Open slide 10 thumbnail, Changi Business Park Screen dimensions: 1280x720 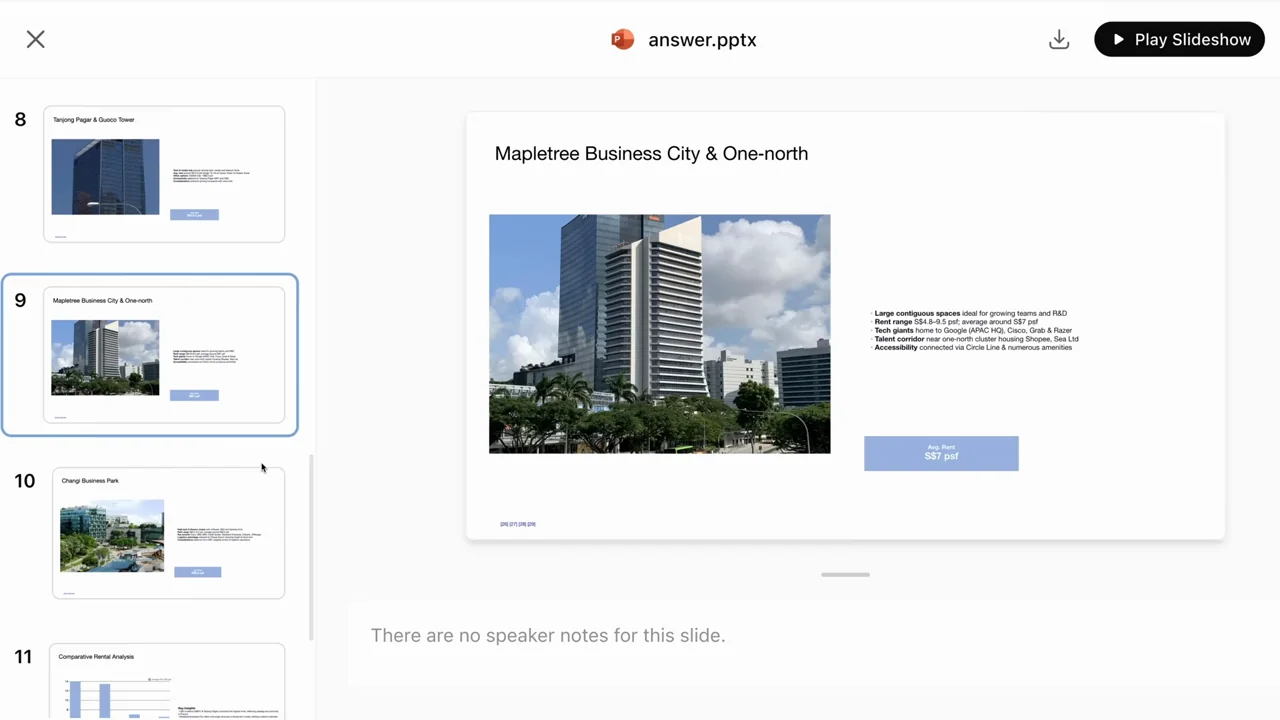coord(168,533)
